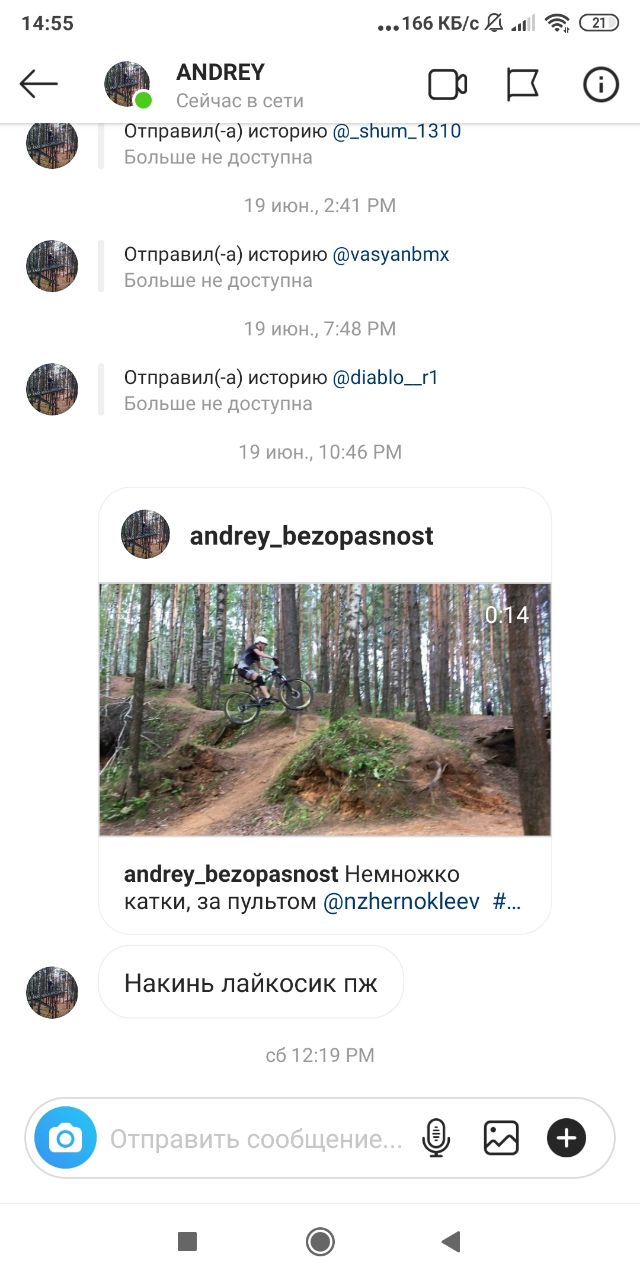Go back with the arrow icon

(39, 84)
